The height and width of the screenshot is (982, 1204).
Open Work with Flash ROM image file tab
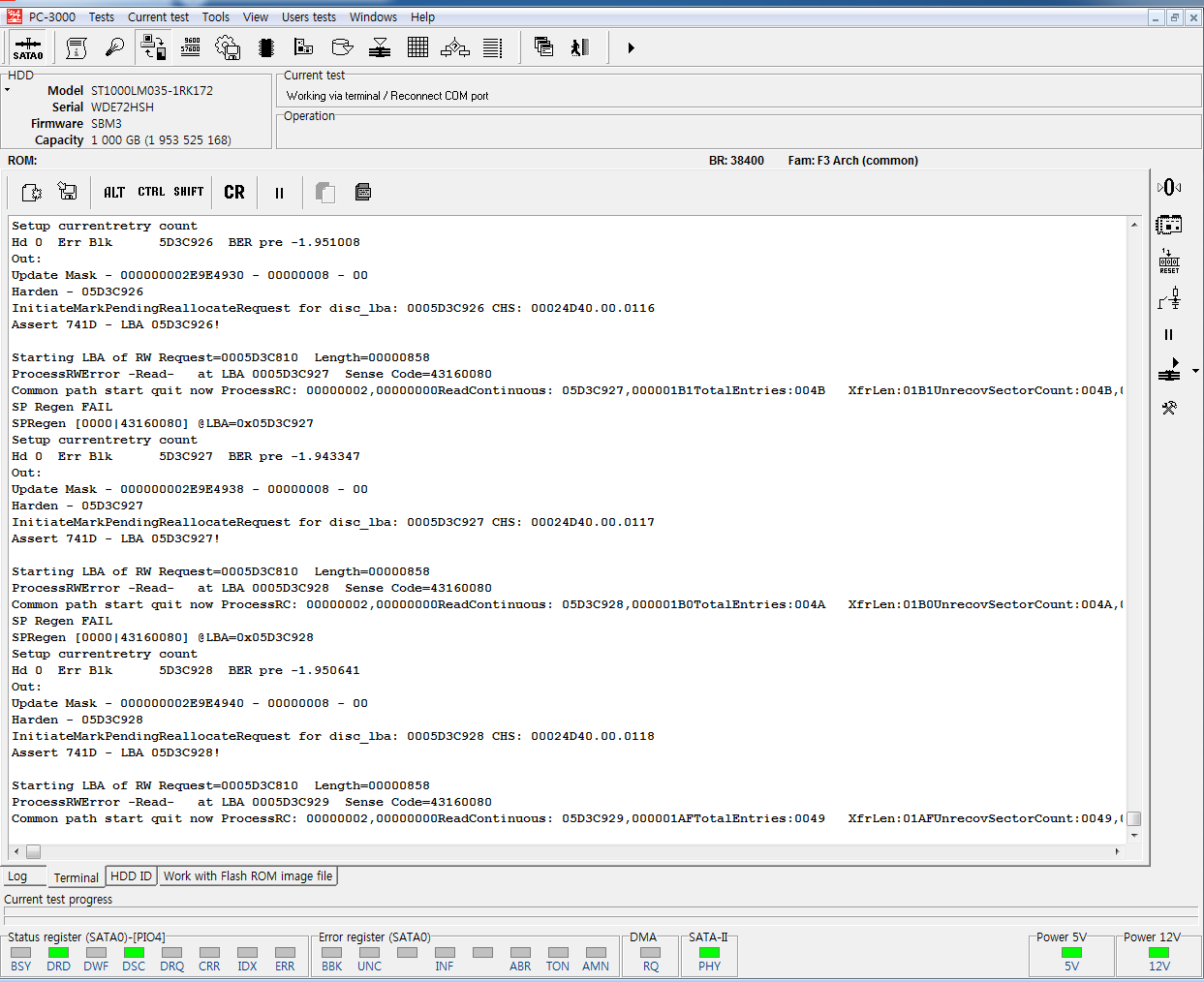coord(247,875)
